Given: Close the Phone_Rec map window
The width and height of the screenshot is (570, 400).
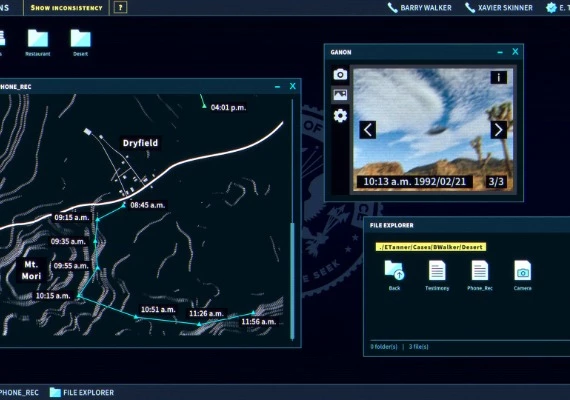Looking at the screenshot, I should click(293, 87).
